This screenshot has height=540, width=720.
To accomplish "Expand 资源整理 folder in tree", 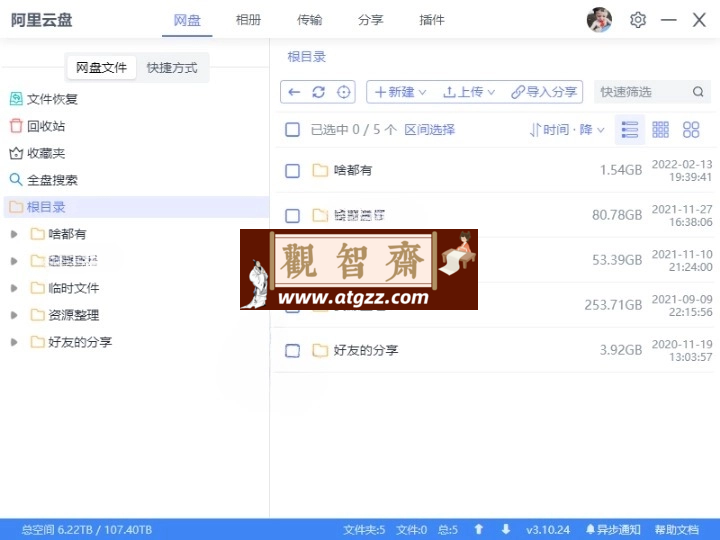I will (14, 315).
